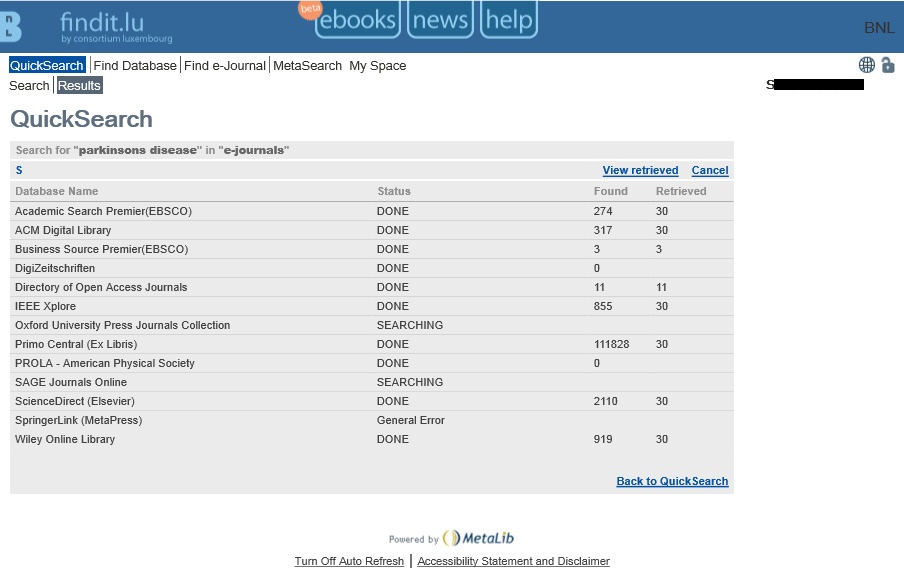The image size is (904, 570).
Task: Go to Find Database
Action: tap(135, 66)
